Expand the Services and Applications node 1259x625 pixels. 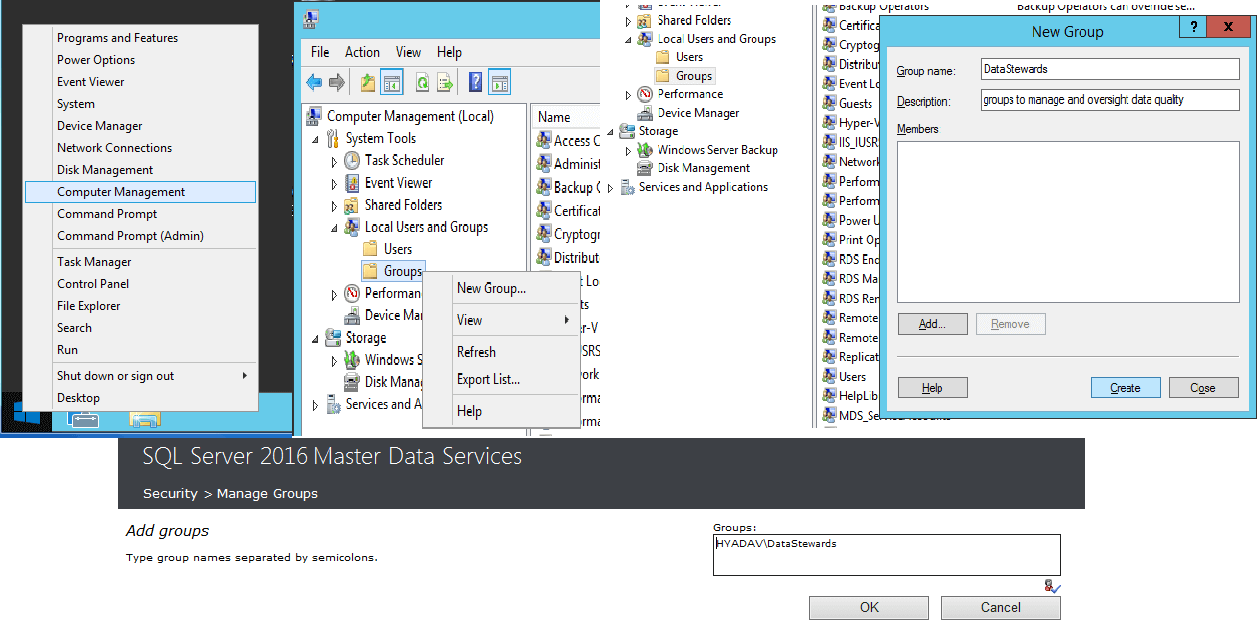317,405
